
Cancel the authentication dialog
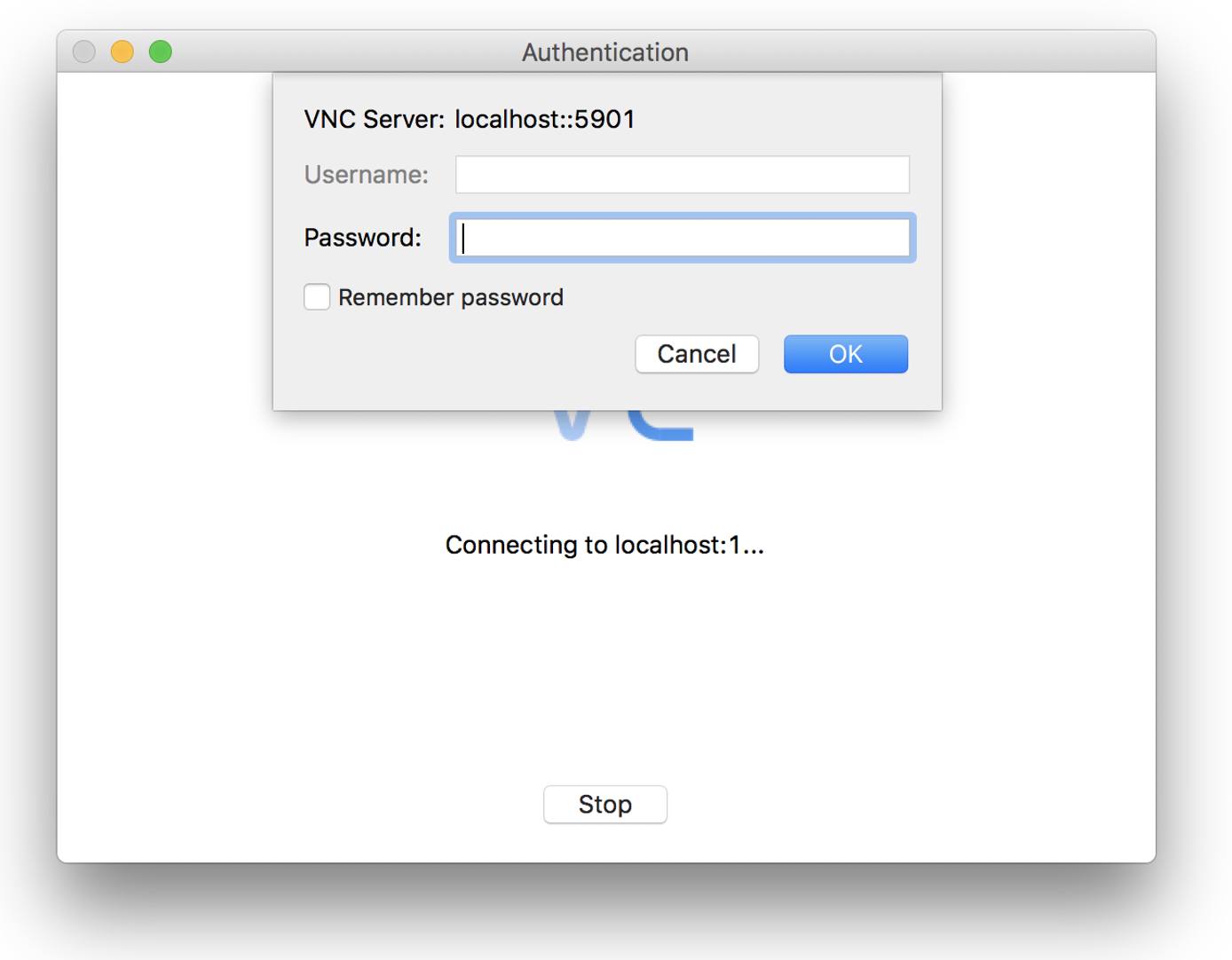point(696,353)
